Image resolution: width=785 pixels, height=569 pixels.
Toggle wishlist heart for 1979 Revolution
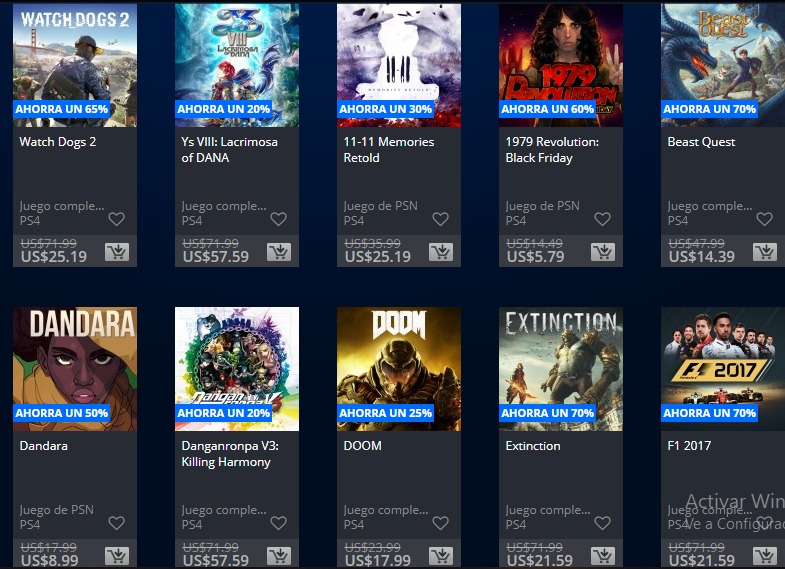click(602, 219)
